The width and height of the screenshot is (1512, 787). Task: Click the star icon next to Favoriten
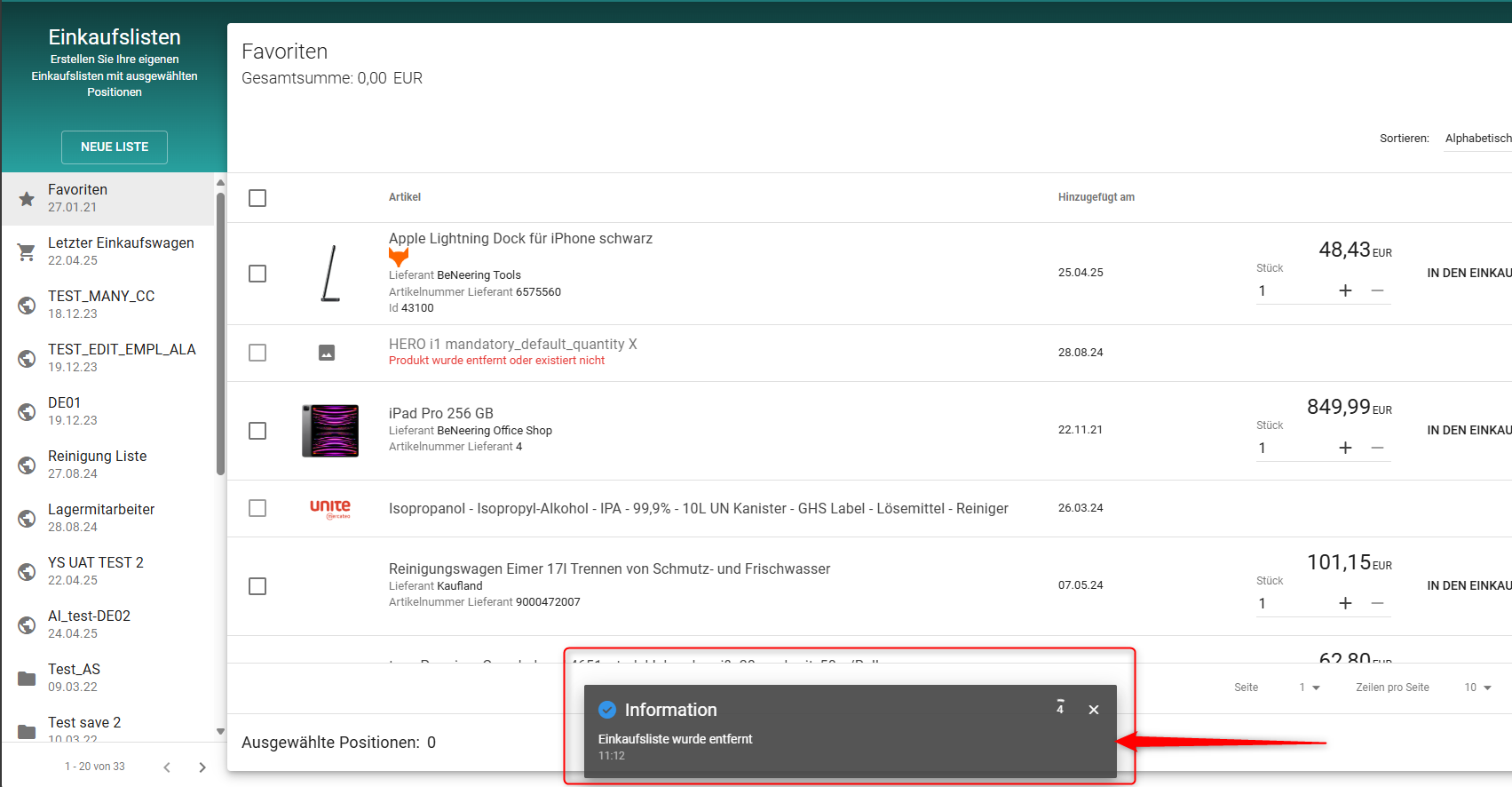pyautogui.click(x=27, y=198)
